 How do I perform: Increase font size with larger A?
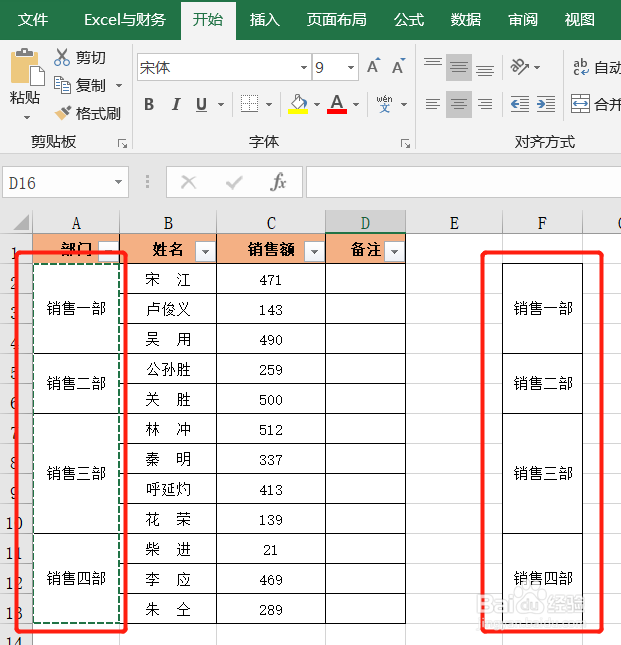click(374, 66)
